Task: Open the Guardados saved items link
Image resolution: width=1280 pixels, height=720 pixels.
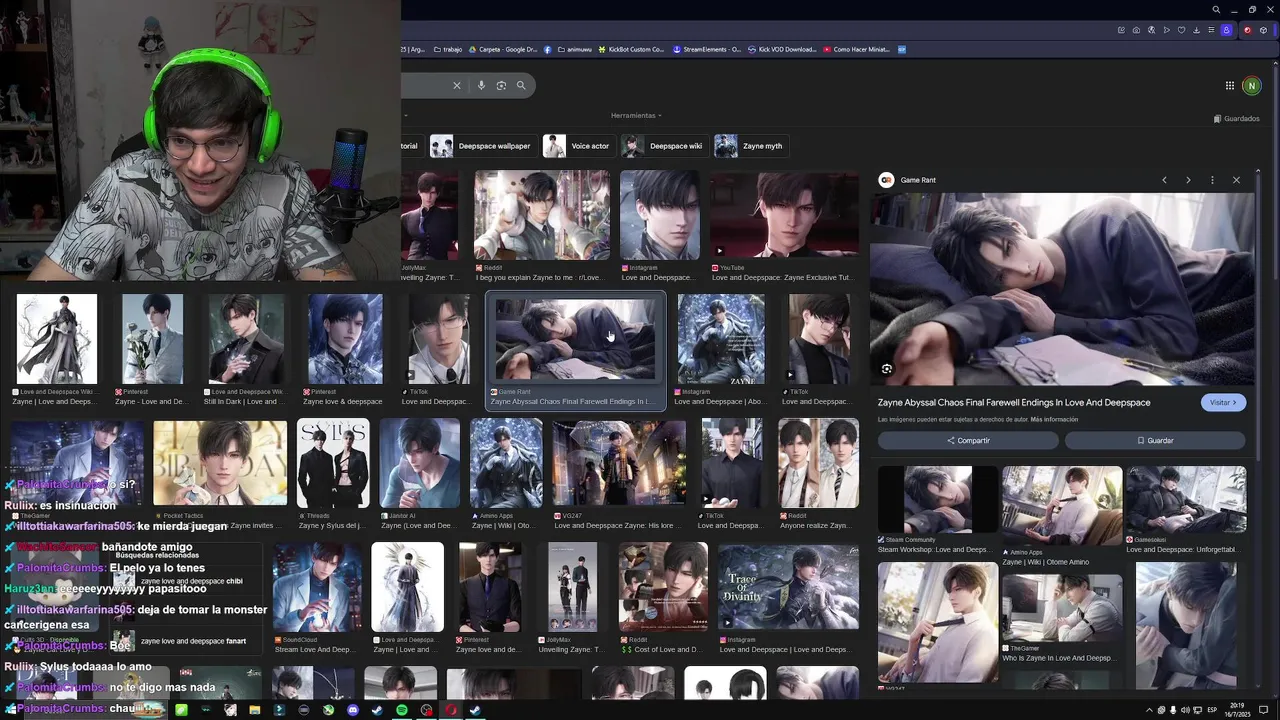Action: pos(1236,118)
